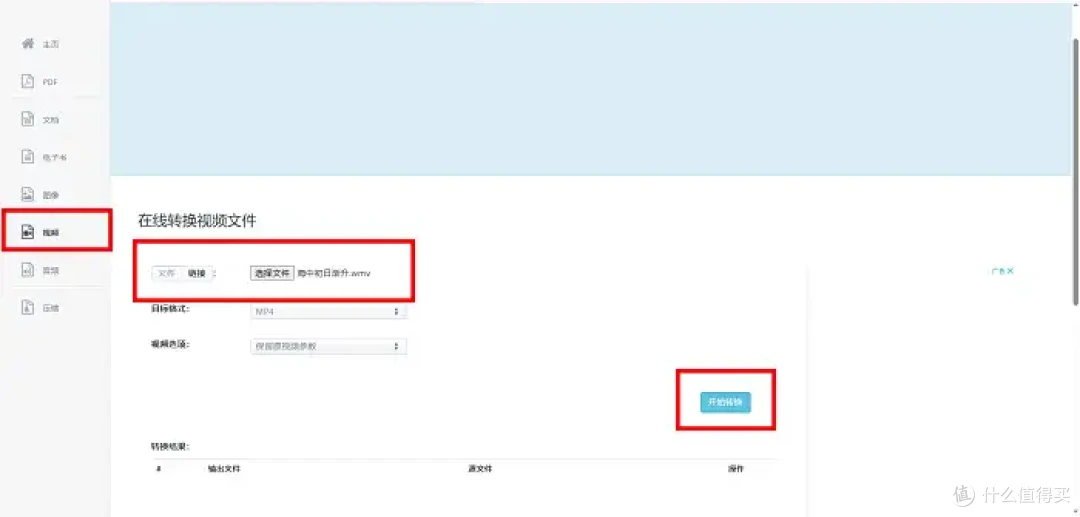Open the 电子书 ebook converter in sidebar

click(x=44, y=158)
